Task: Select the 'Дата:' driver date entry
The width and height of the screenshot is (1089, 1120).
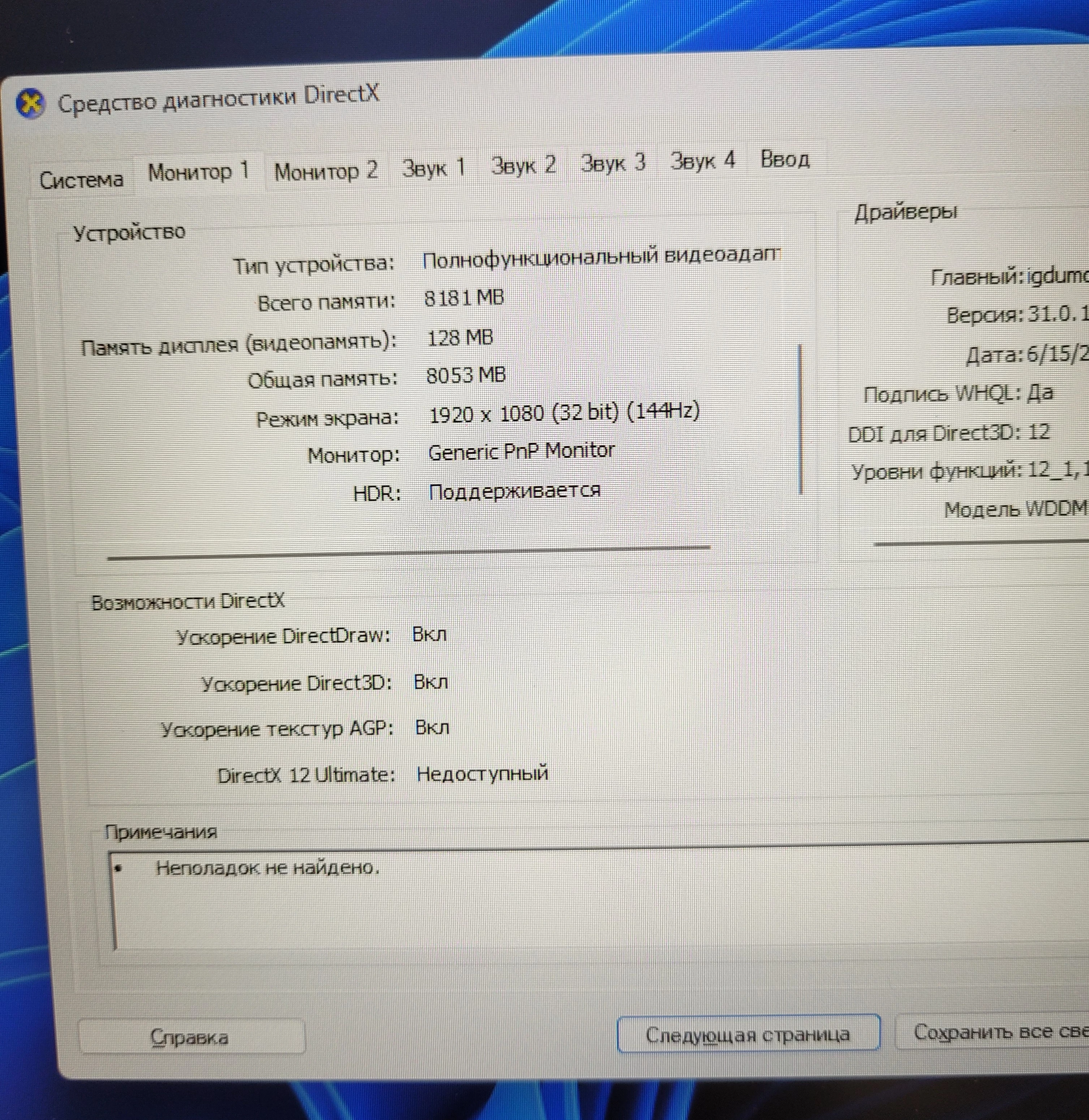Action: 1026,355
